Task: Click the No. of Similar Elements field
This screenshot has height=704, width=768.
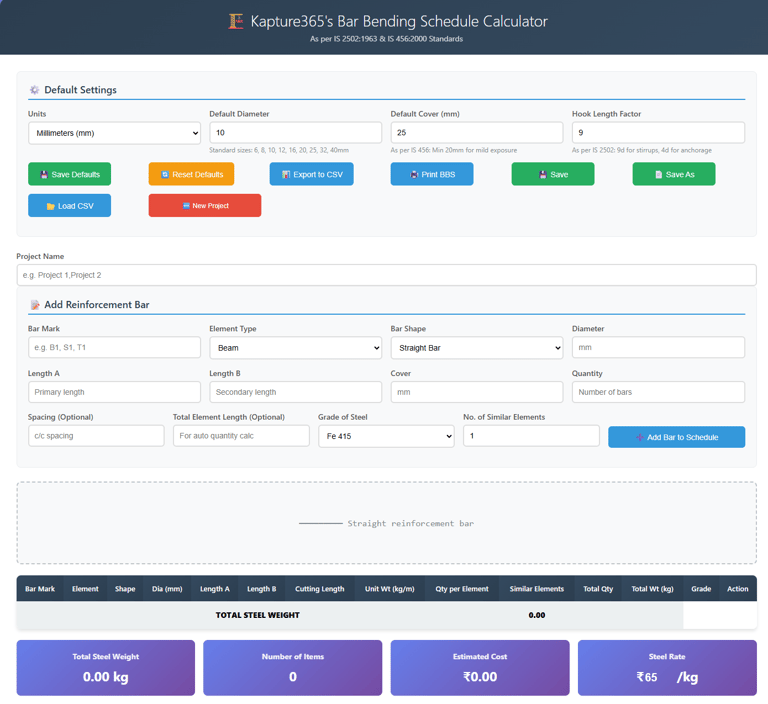Action: 531,436
